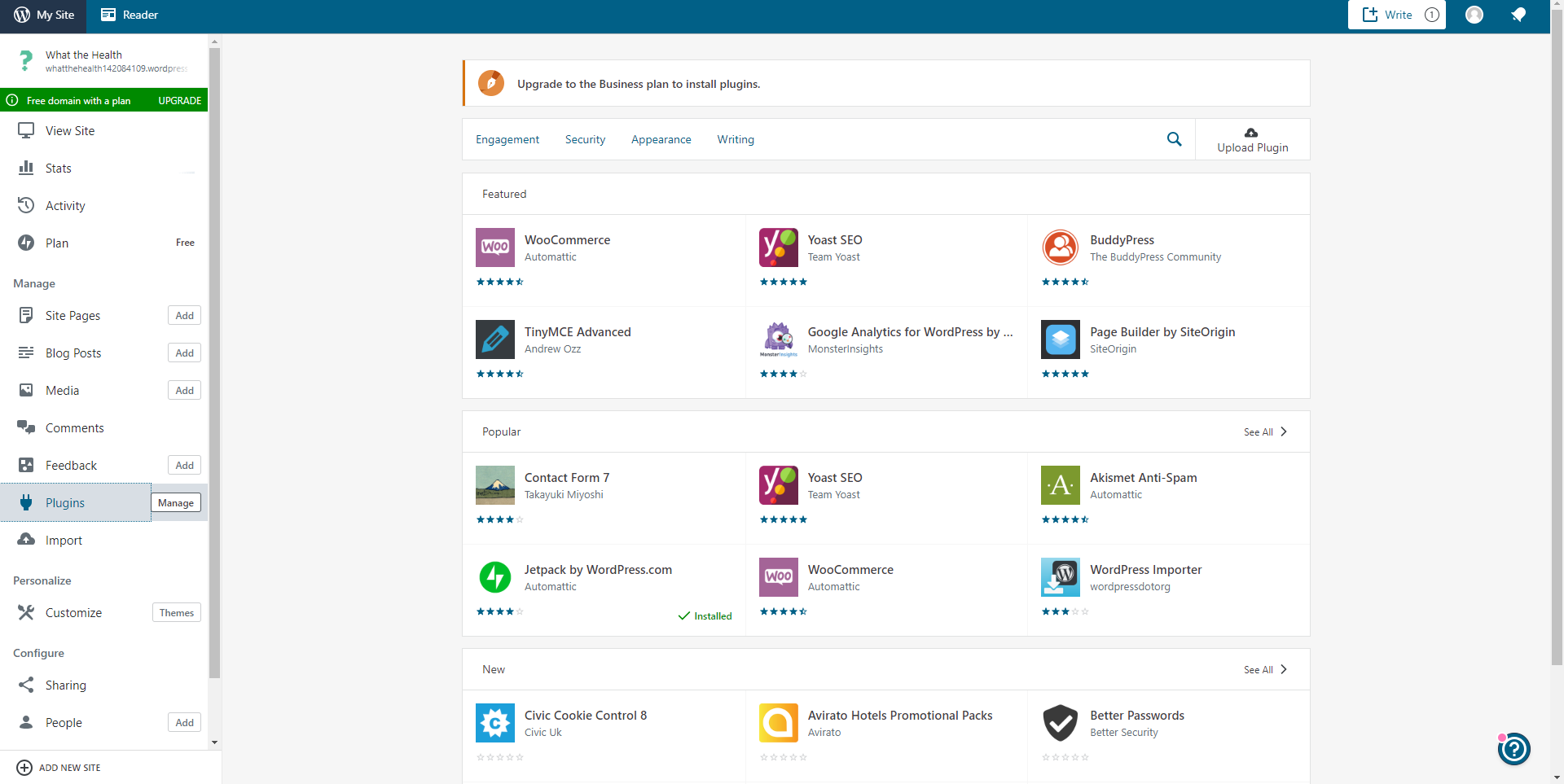This screenshot has height=784, width=1564.
Task: Click the BuddyPress plugin icon
Action: tap(1061, 247)
